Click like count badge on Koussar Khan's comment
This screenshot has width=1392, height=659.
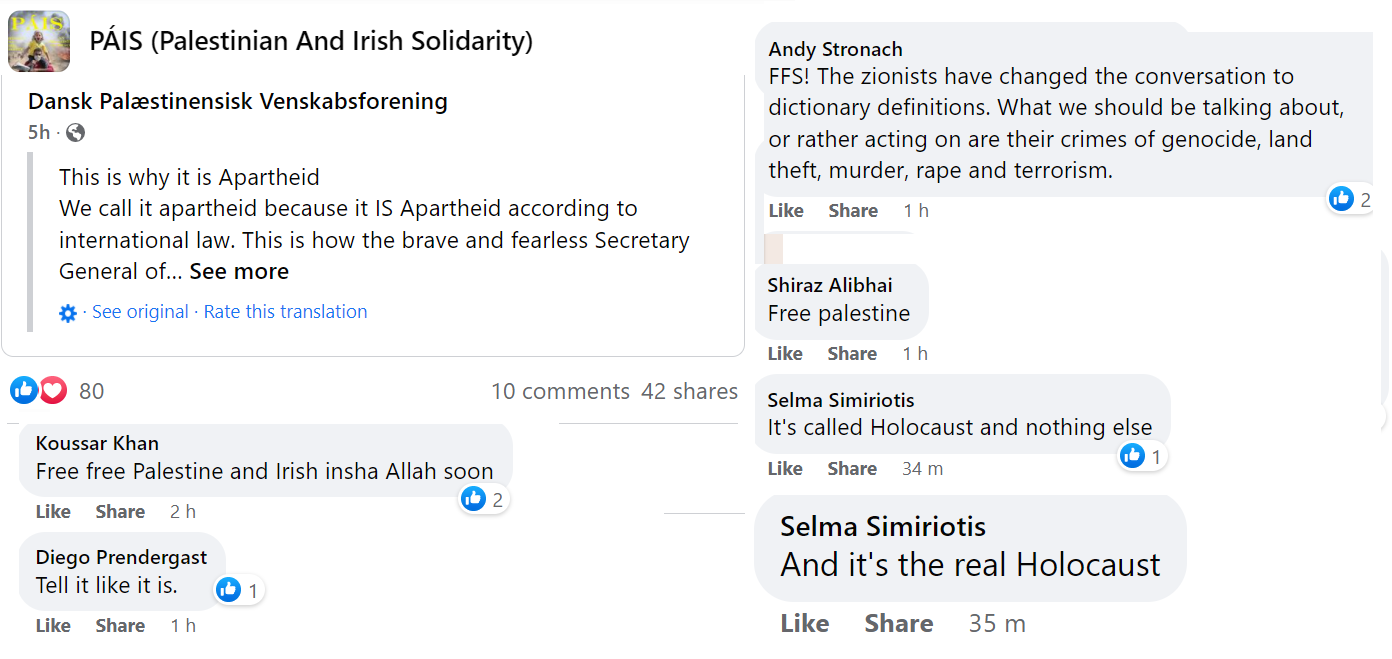pos(484,499)
